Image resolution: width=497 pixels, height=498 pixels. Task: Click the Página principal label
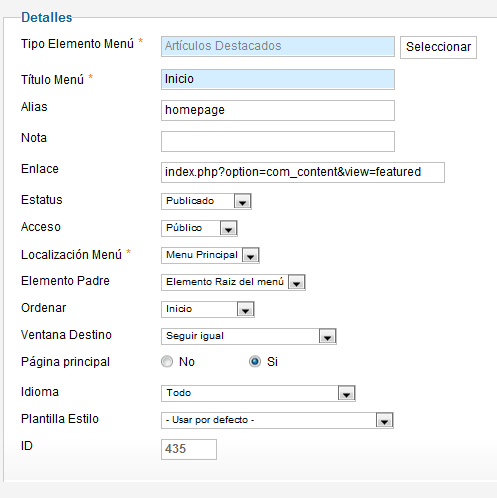pyautogui.click(x=65, y=362)
